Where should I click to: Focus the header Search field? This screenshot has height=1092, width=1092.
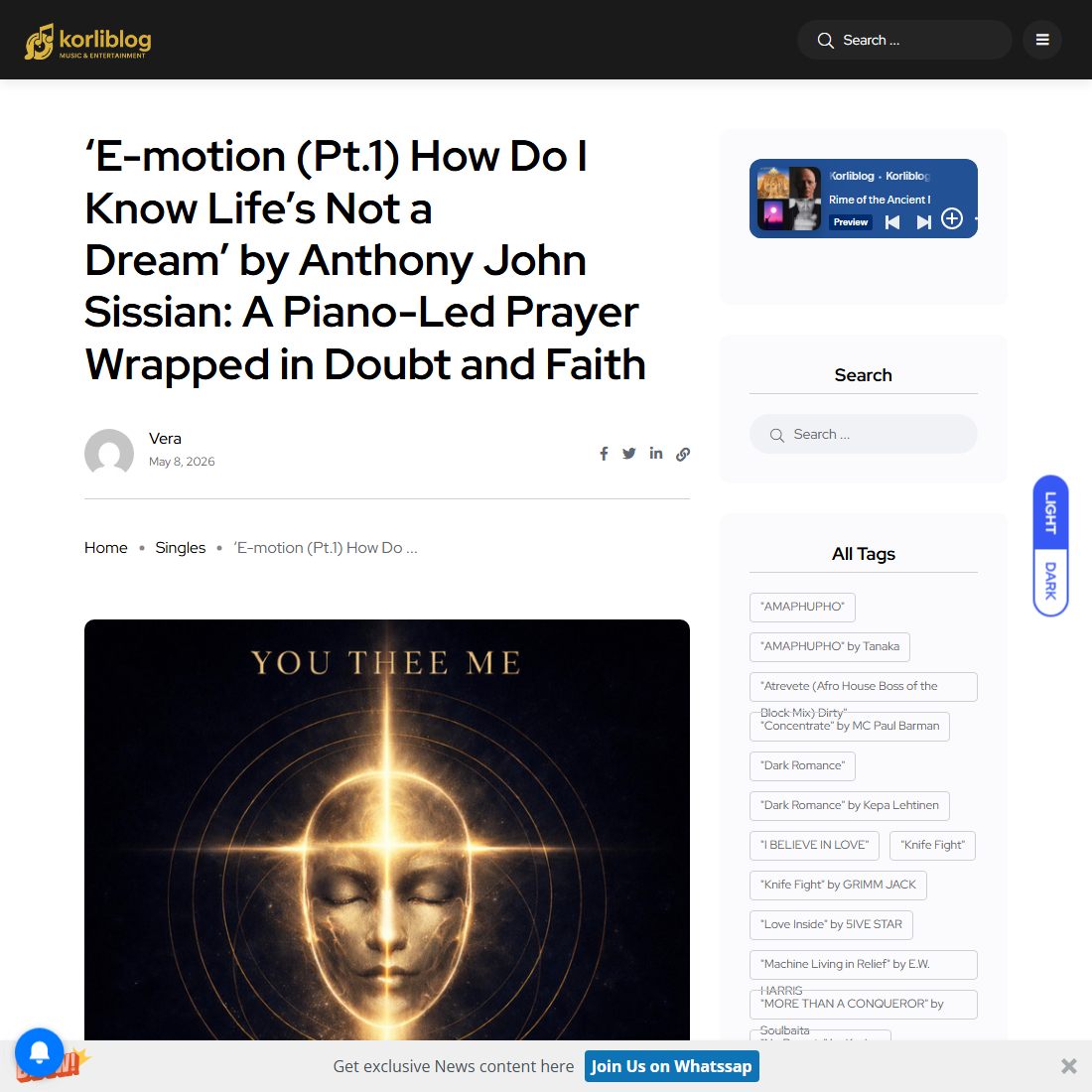coord(904,40)
